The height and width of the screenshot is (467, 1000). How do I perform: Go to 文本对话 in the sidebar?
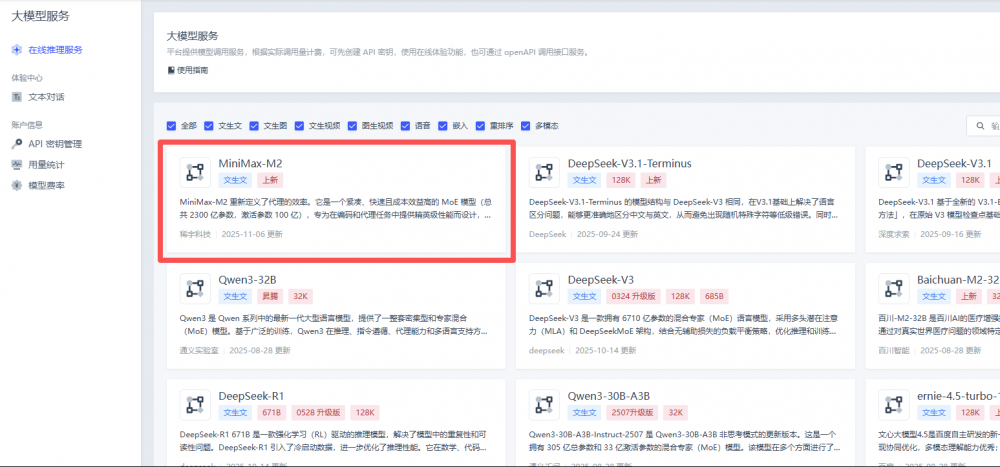point(46,97)
